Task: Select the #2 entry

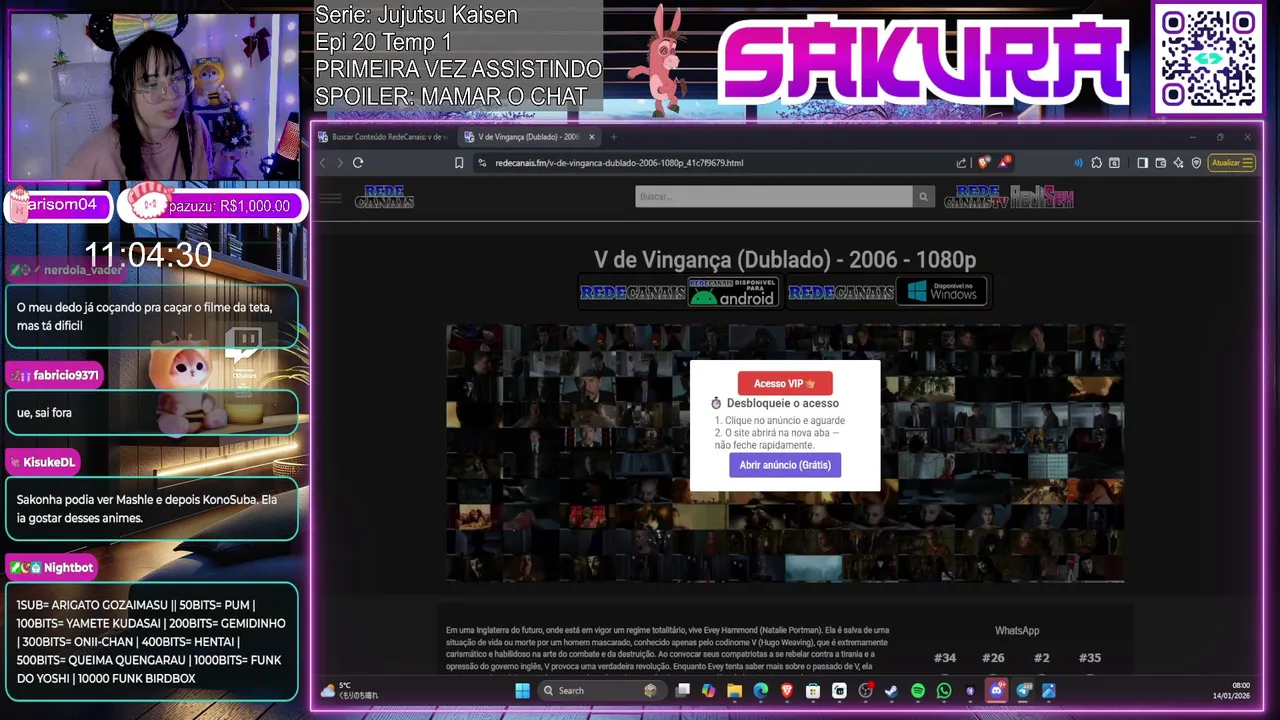Action: (x=1042, y=658)
